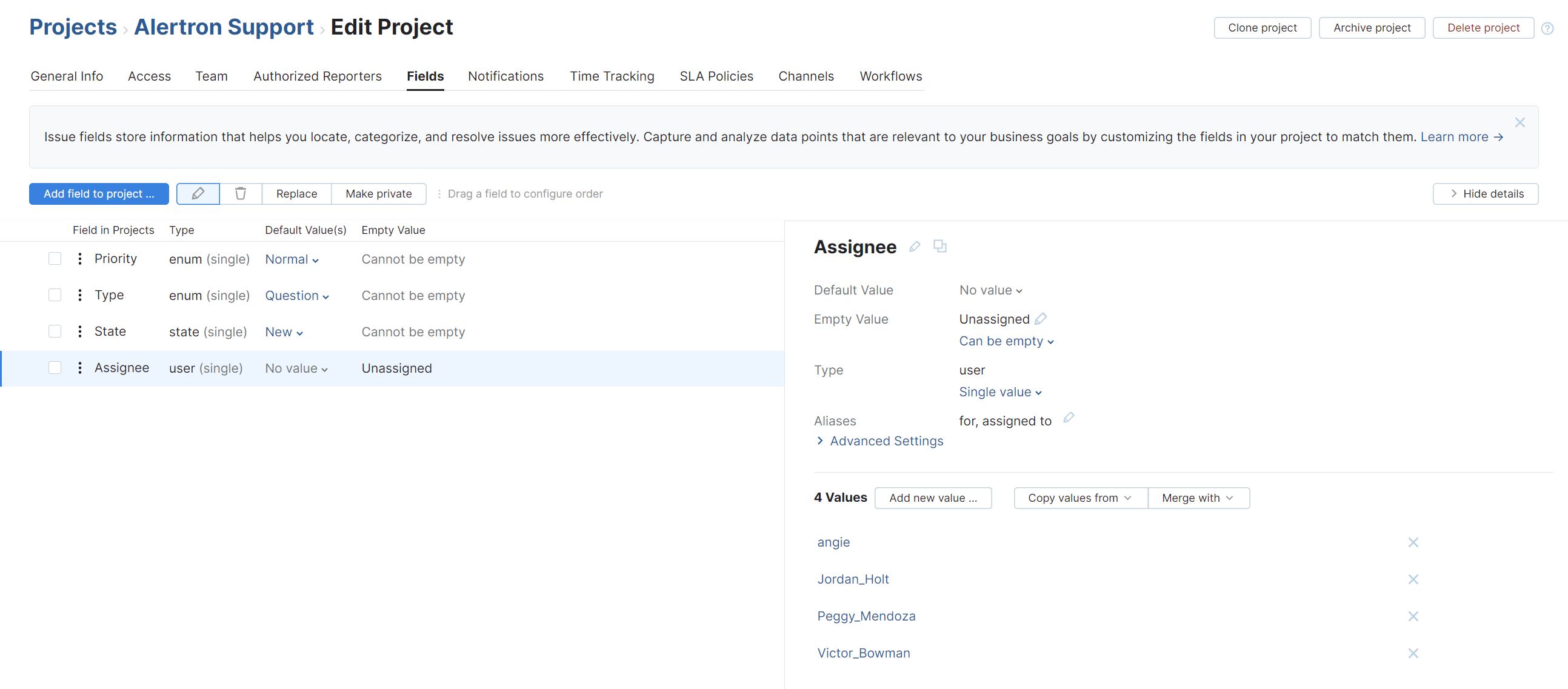Click Add field to project button
The image size is (1568, 689).
[x=99, y=193]
